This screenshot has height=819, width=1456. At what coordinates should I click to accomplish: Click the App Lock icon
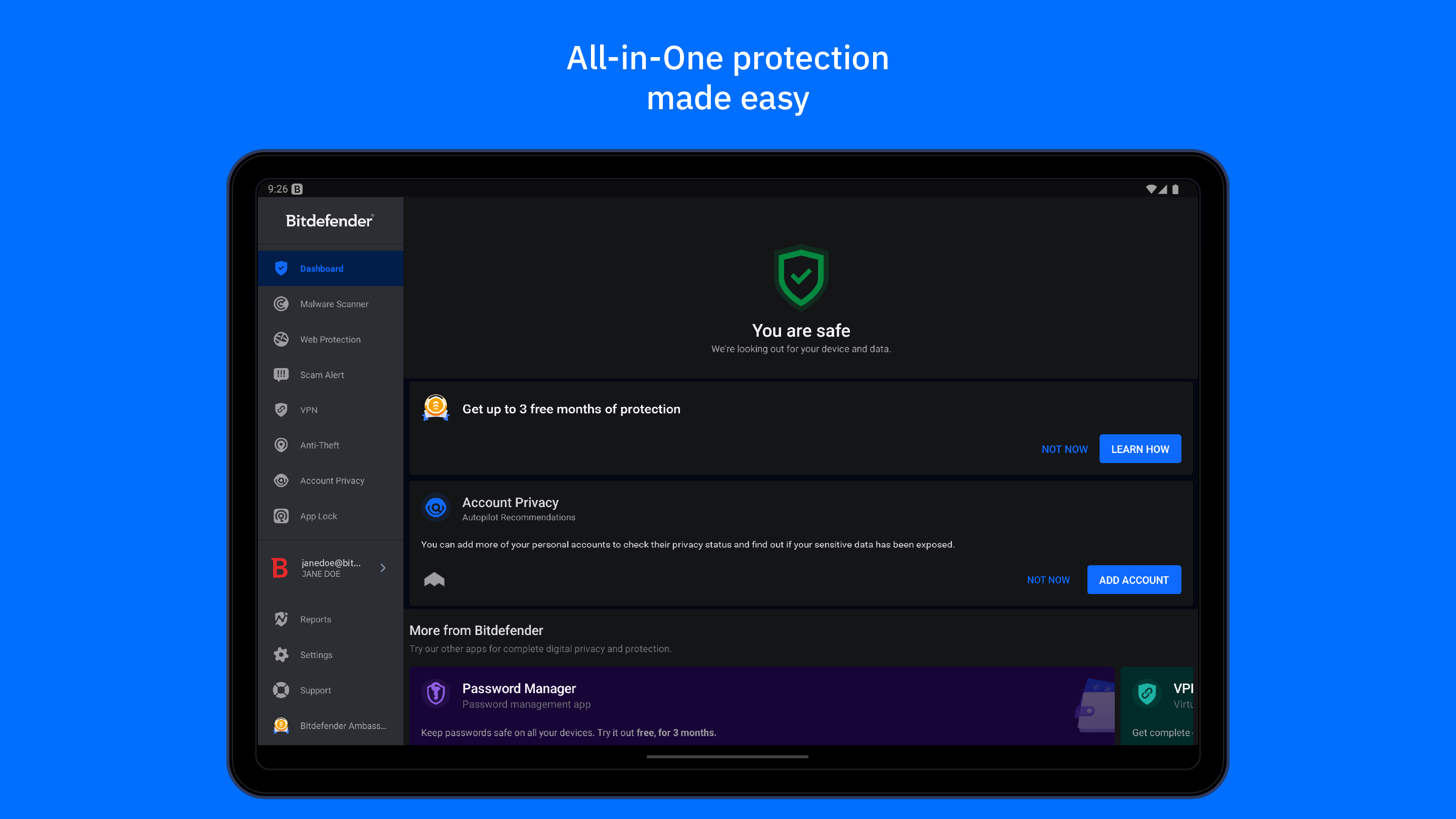[x=281, y=516]
